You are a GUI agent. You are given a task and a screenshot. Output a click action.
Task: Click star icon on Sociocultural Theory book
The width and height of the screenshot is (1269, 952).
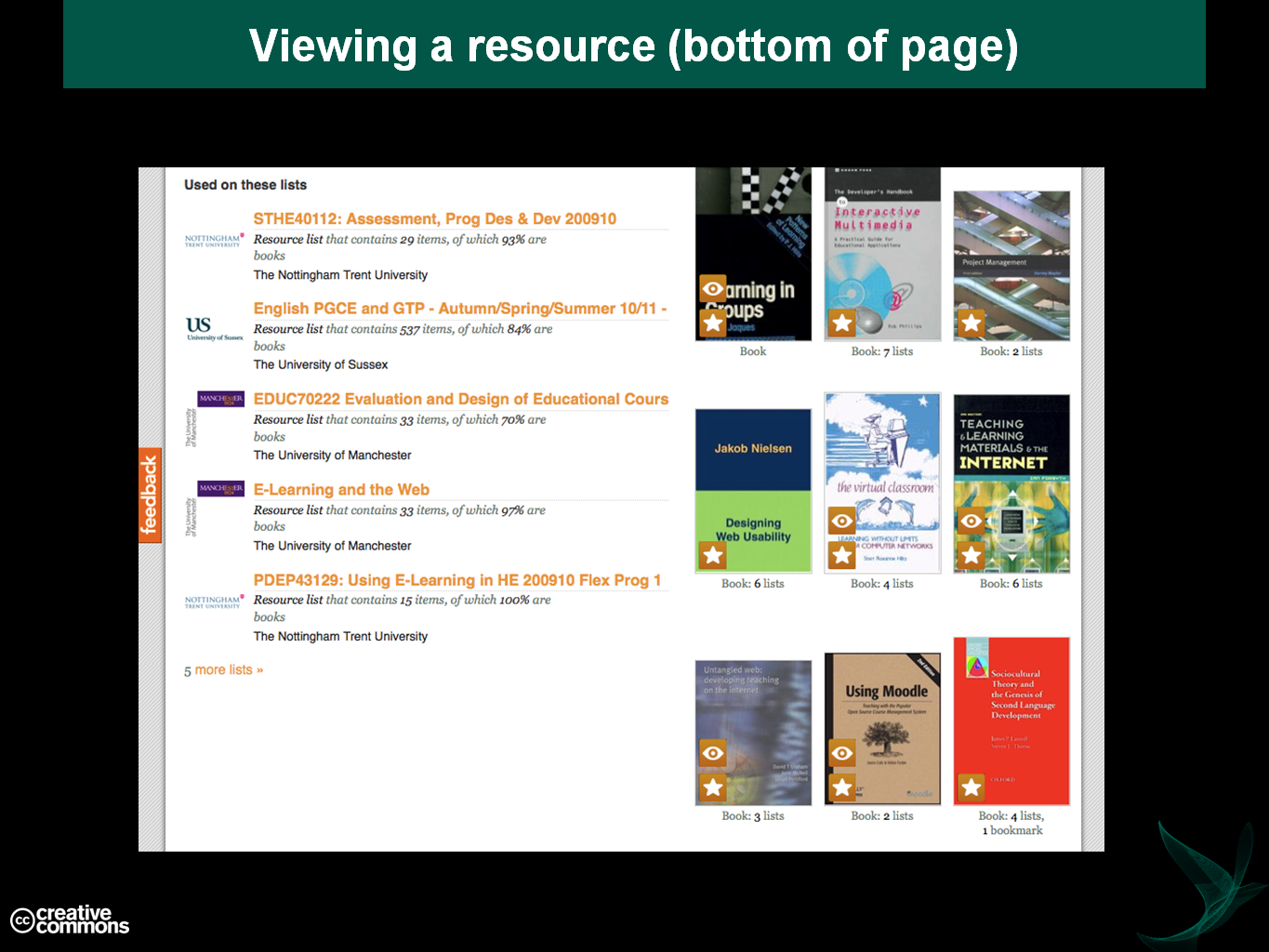click(x=972, y=788)
